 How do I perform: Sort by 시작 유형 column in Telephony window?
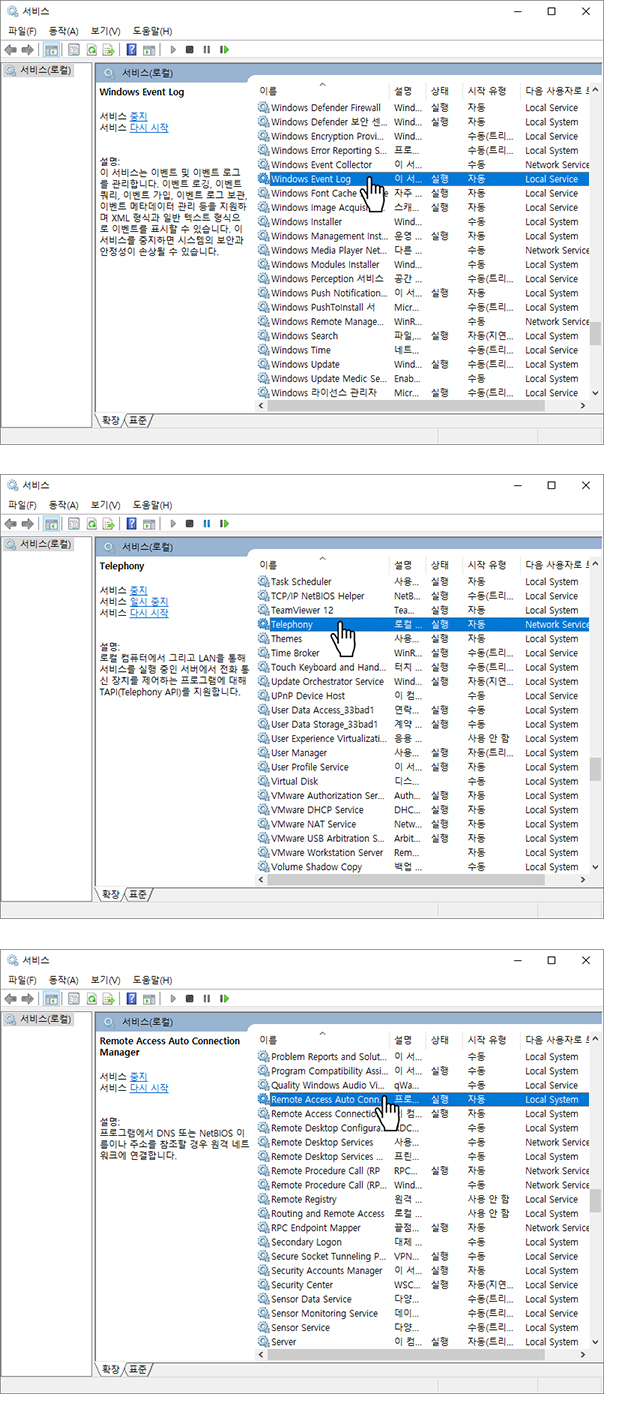click(487, 565)
